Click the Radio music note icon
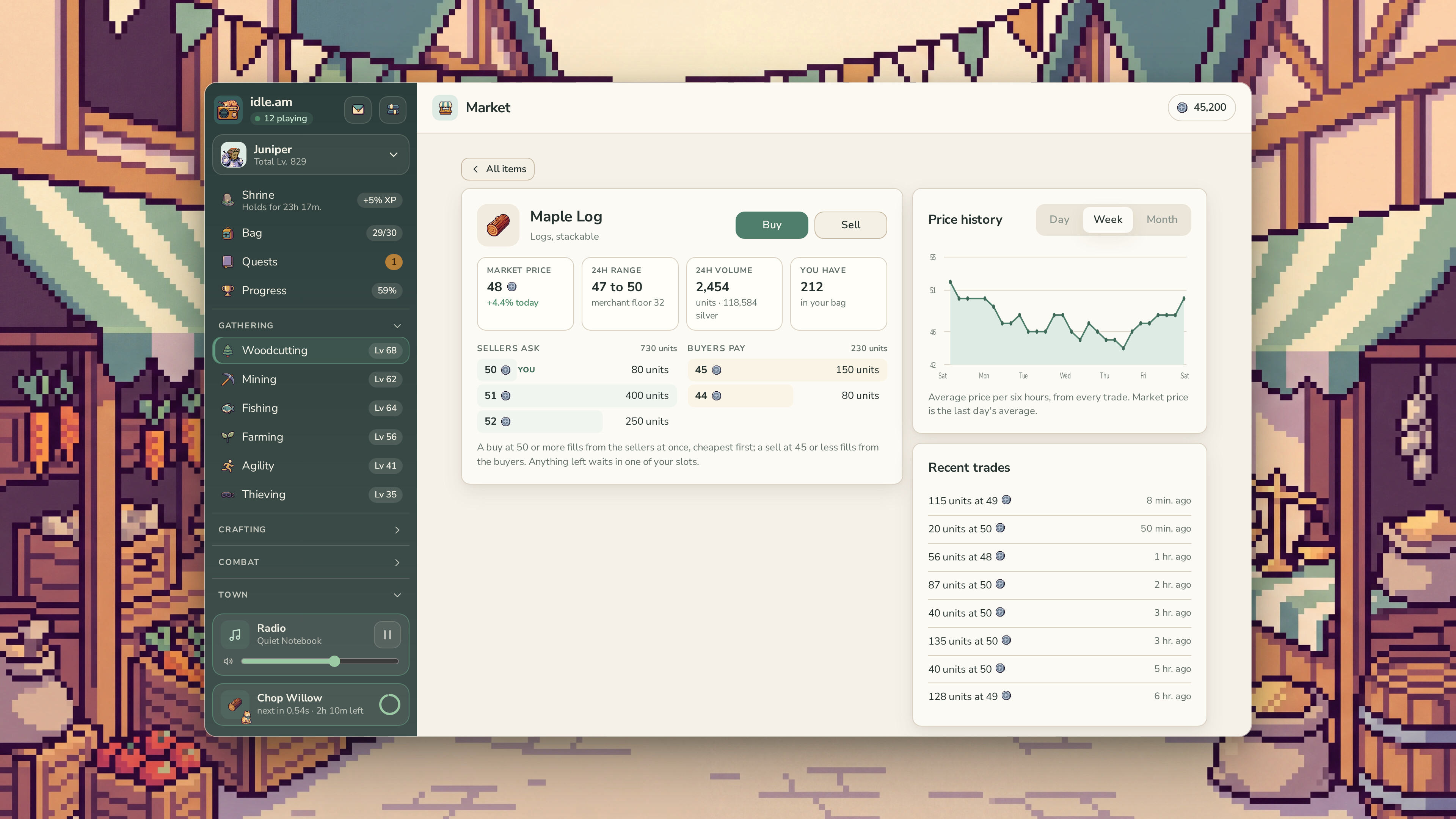 [235, 635]
